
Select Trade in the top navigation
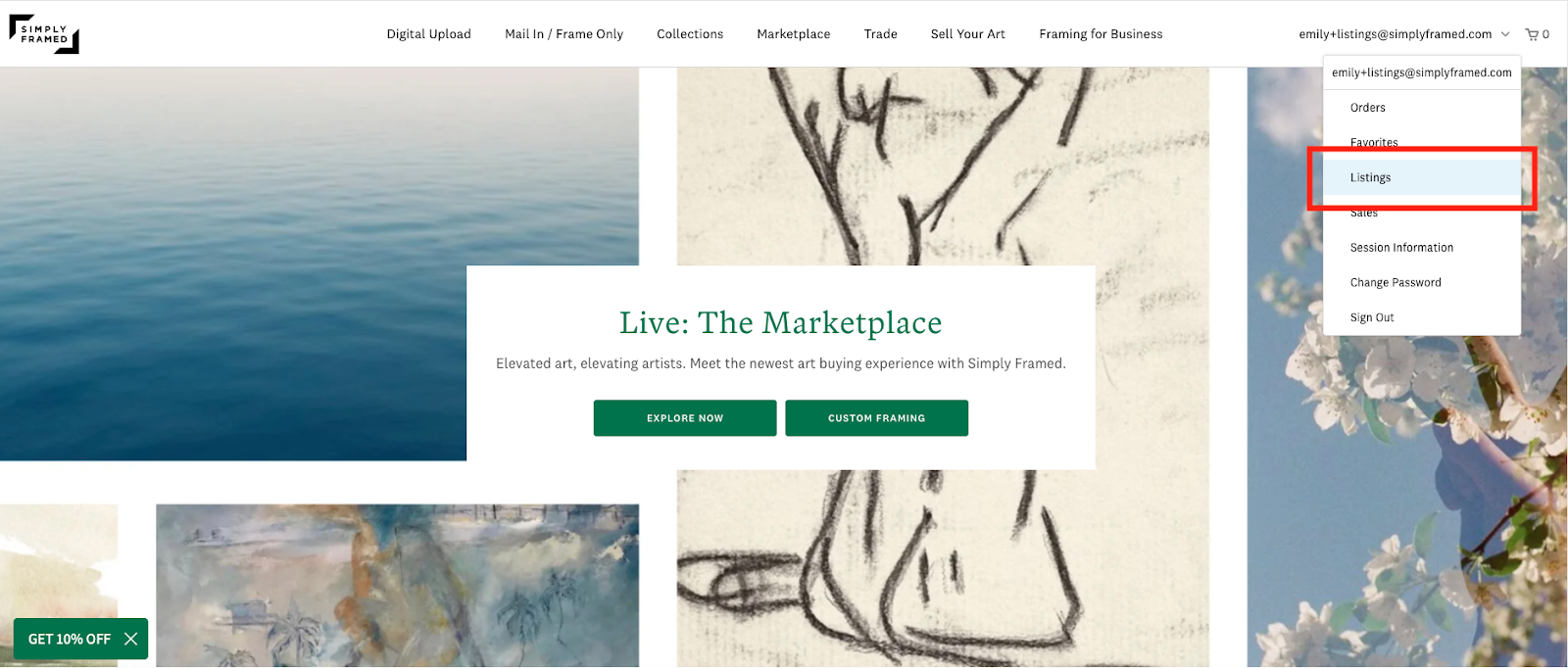click(x=880, y=34)
